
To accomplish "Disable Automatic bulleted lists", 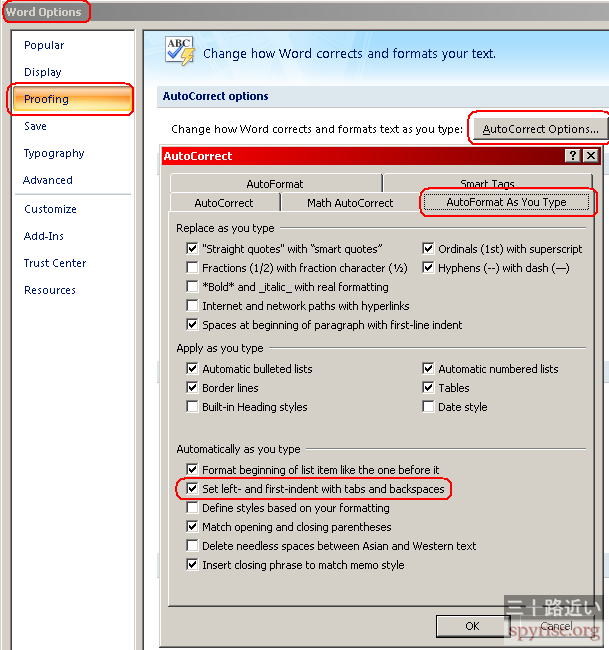I will click(x=192, y=369).
